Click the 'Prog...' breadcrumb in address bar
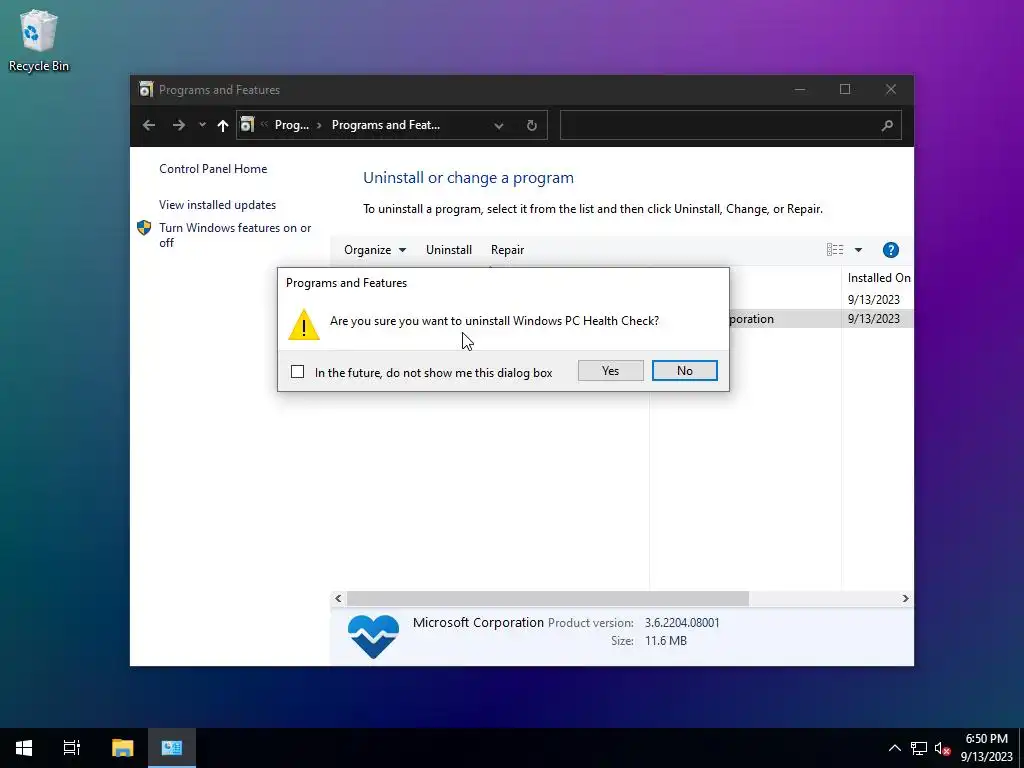Viewport: 1024px width, 768px height. pyautogui.click(x=291, y=125)
